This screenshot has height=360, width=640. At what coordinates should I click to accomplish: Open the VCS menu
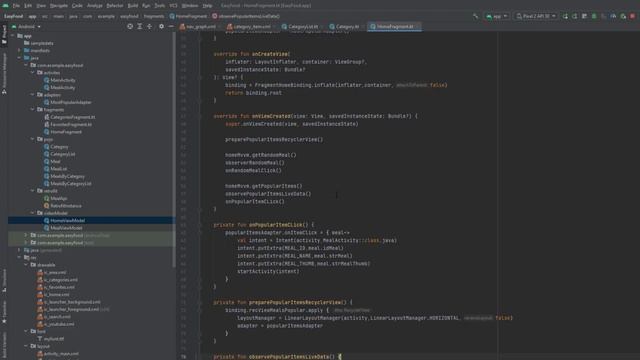pos(173,6)
